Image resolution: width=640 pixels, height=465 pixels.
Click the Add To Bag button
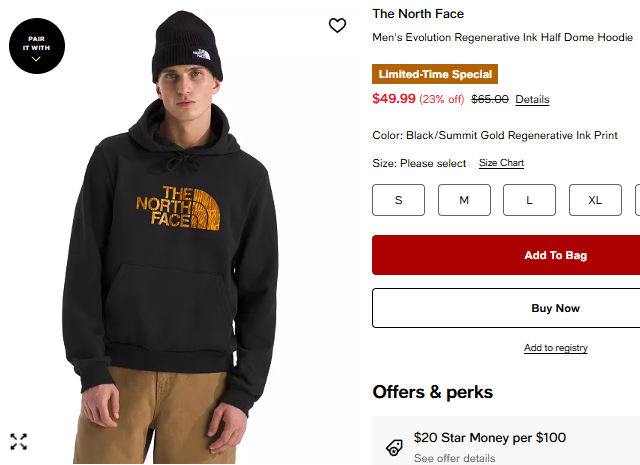505,255
